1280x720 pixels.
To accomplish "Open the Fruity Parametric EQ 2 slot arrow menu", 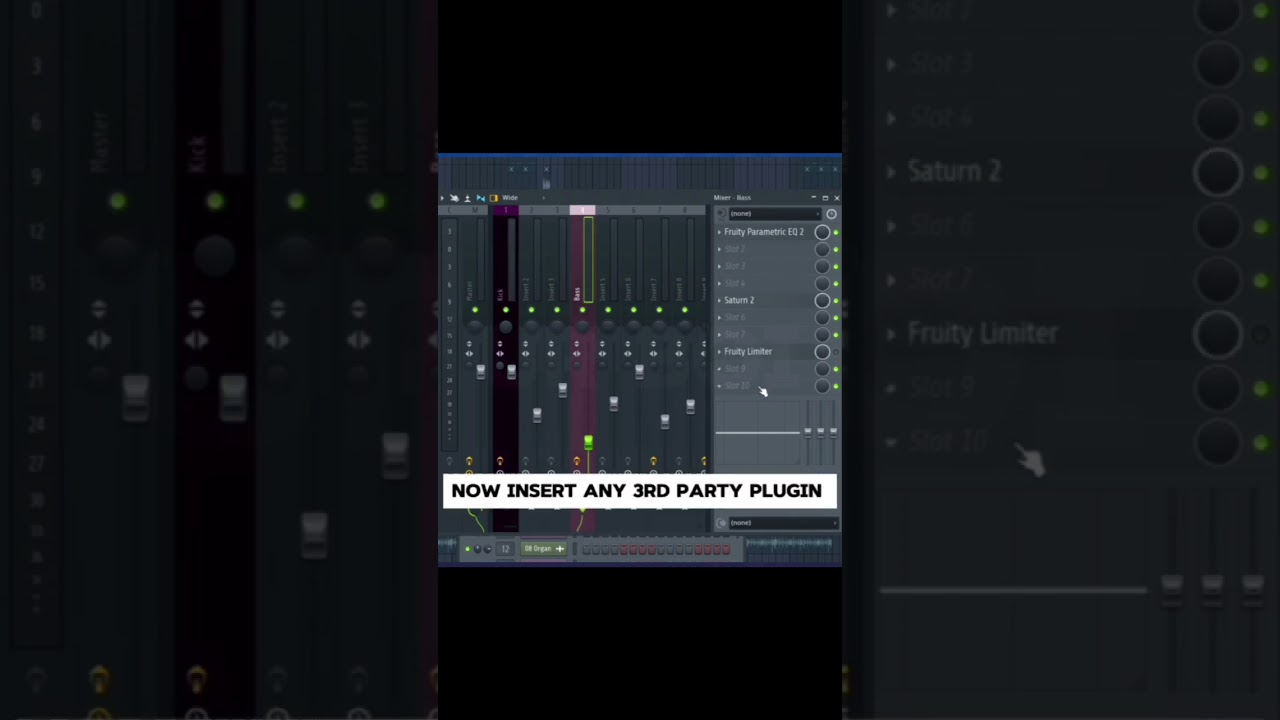I will [719, 232].
